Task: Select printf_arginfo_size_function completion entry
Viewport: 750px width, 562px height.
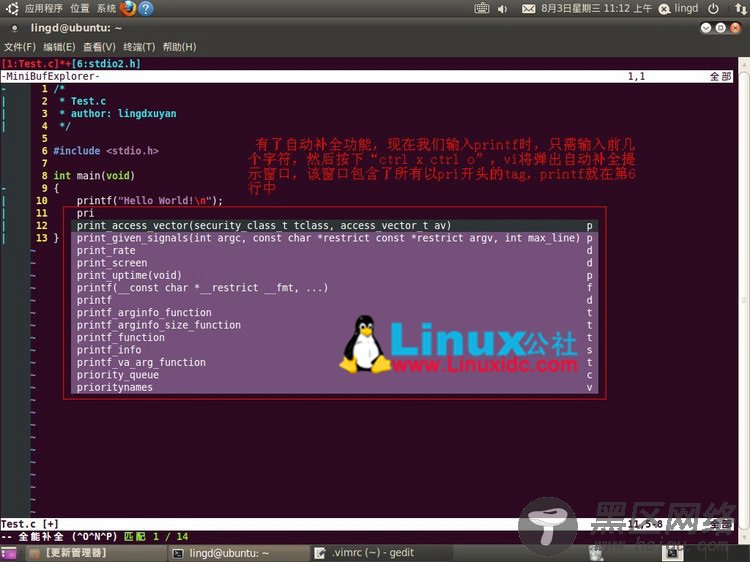Action: (x=334, y=325)
